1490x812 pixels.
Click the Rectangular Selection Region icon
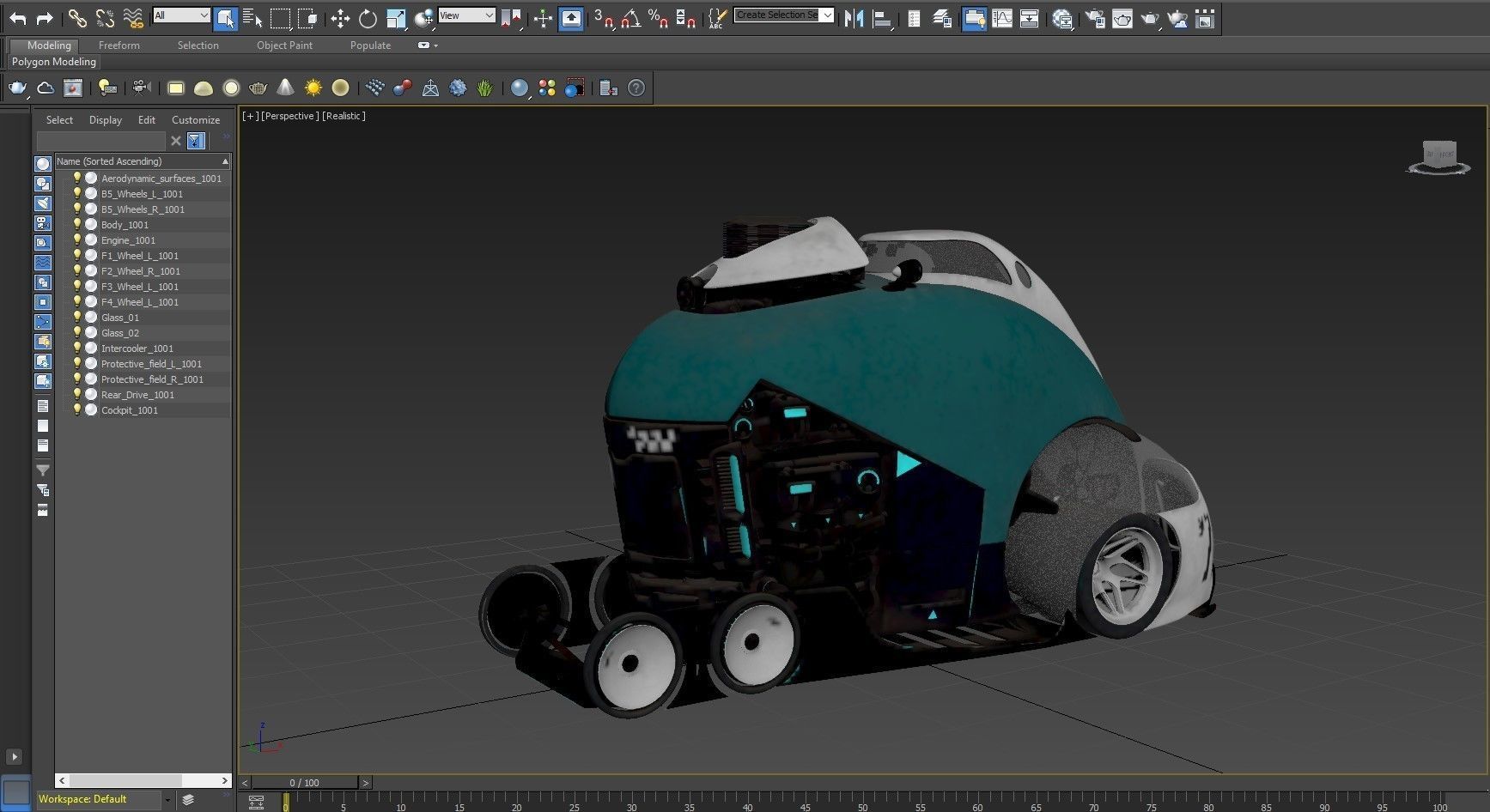coord(281,18)
